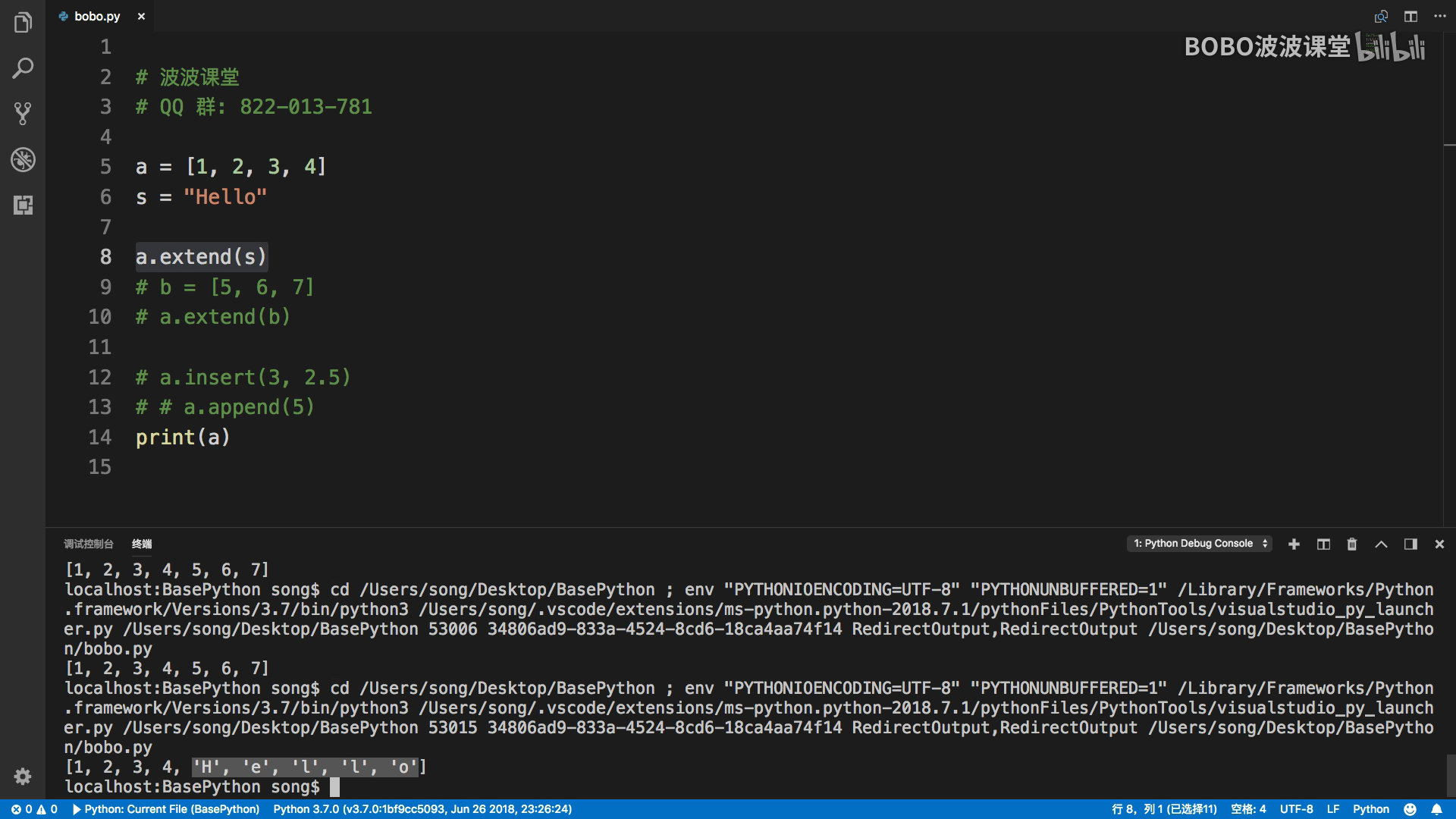
Task: Open the Debug sidebar view
Action: 23,159
